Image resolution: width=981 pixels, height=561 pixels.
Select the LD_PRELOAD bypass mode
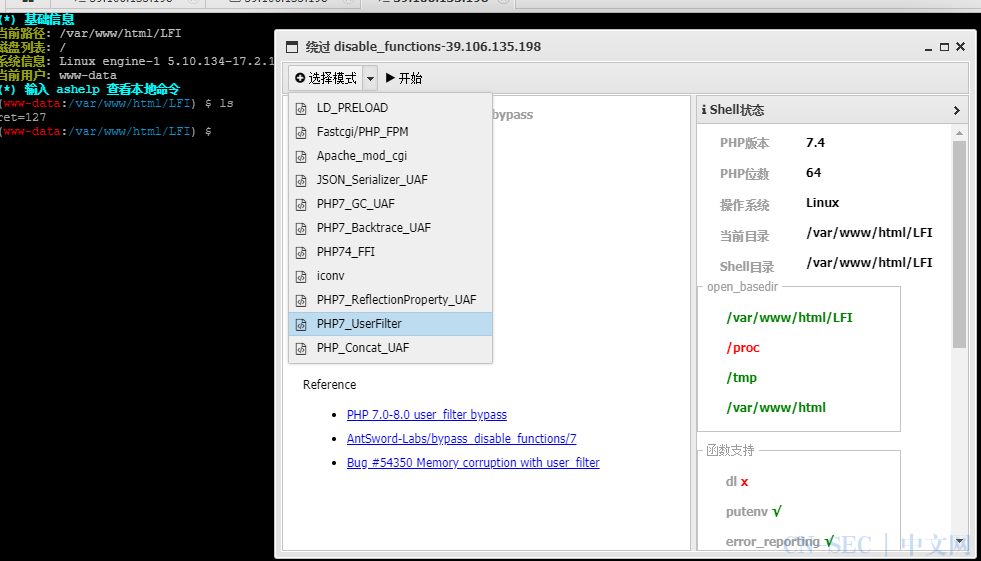(390, 108)
